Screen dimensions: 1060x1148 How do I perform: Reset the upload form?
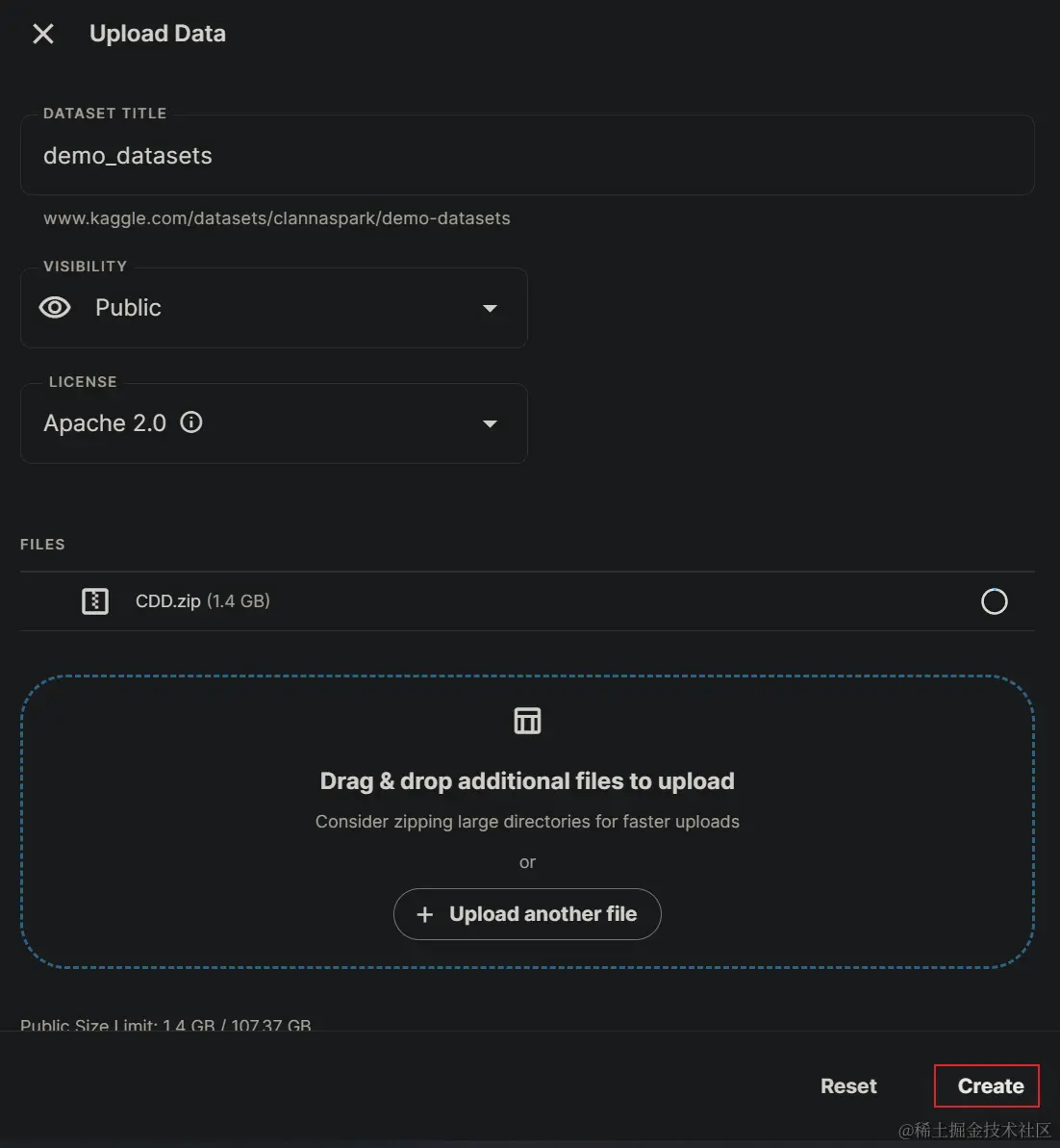[x=847, y=1085]
